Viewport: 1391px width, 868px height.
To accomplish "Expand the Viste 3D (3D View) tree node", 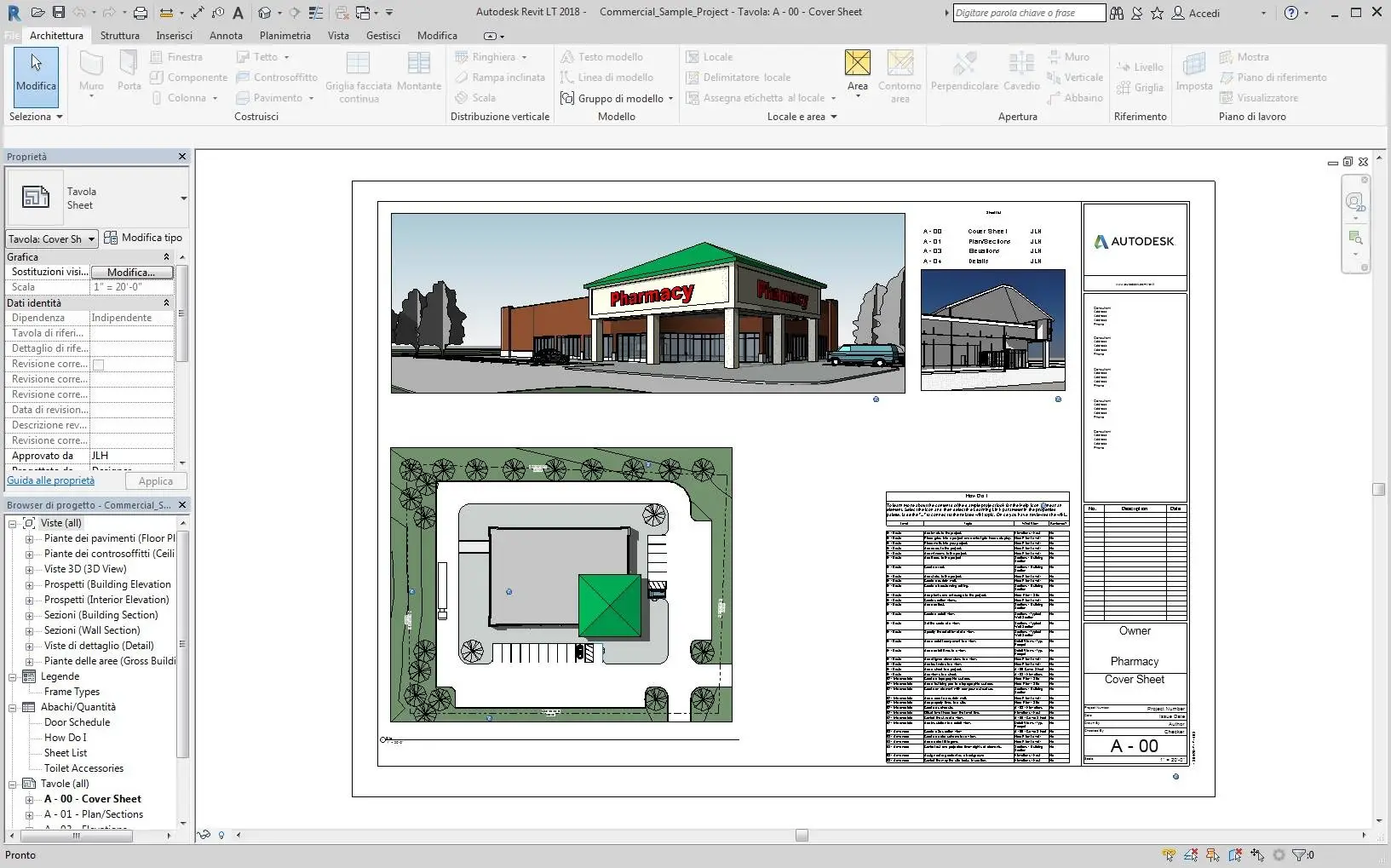I will pos(29,569).
